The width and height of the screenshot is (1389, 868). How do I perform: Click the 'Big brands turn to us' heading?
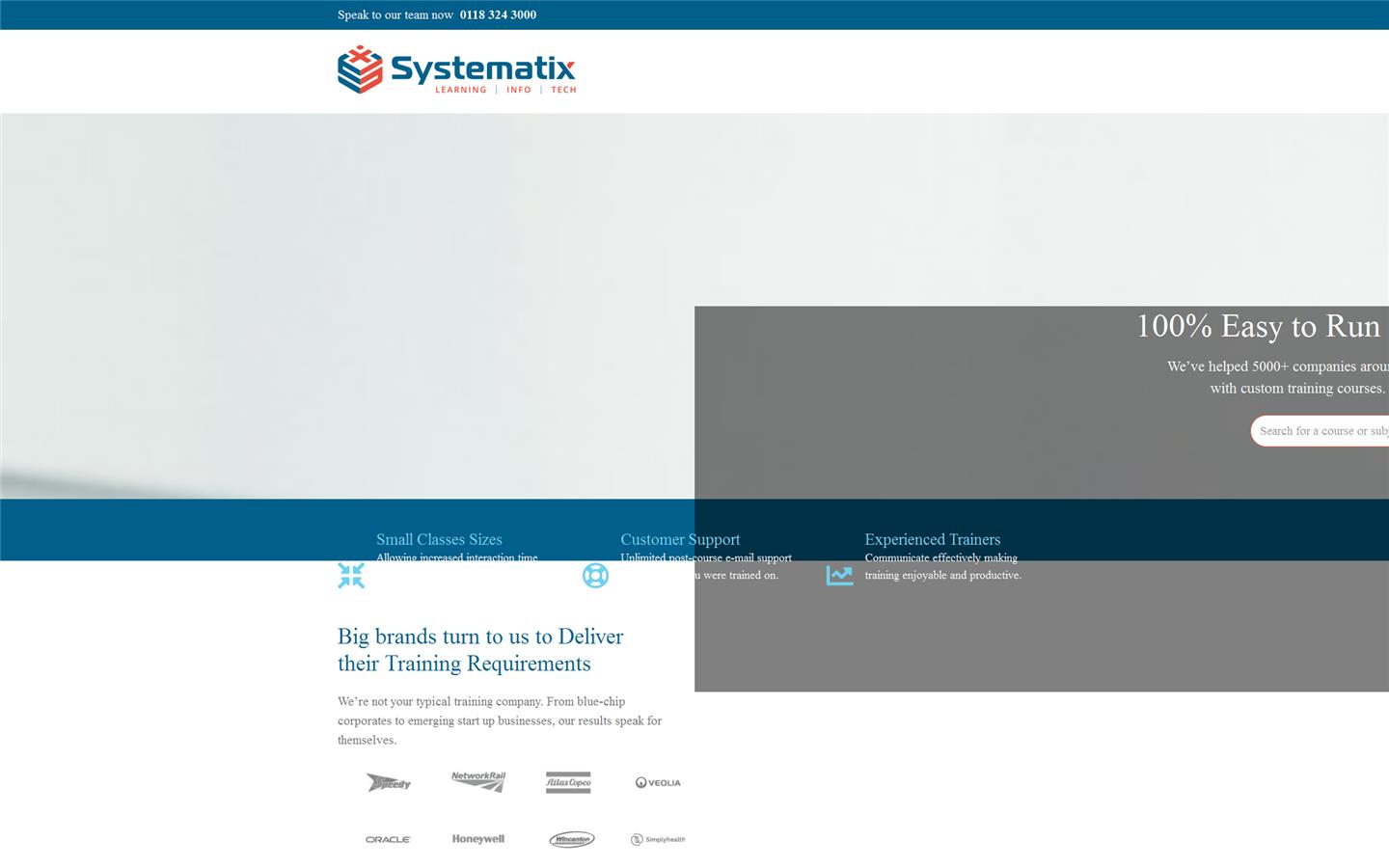(x=480, y=650)
